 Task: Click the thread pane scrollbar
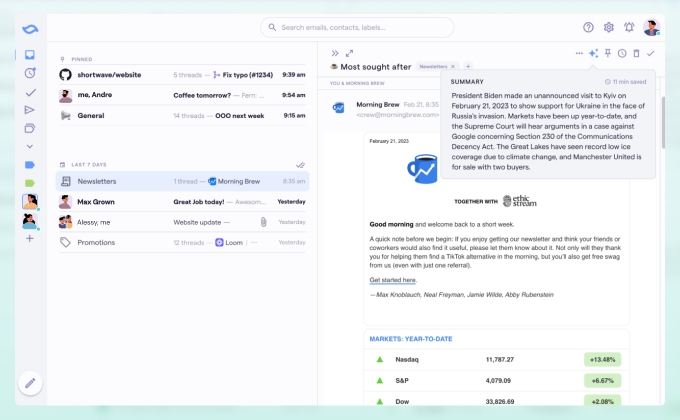coord(663,122)
